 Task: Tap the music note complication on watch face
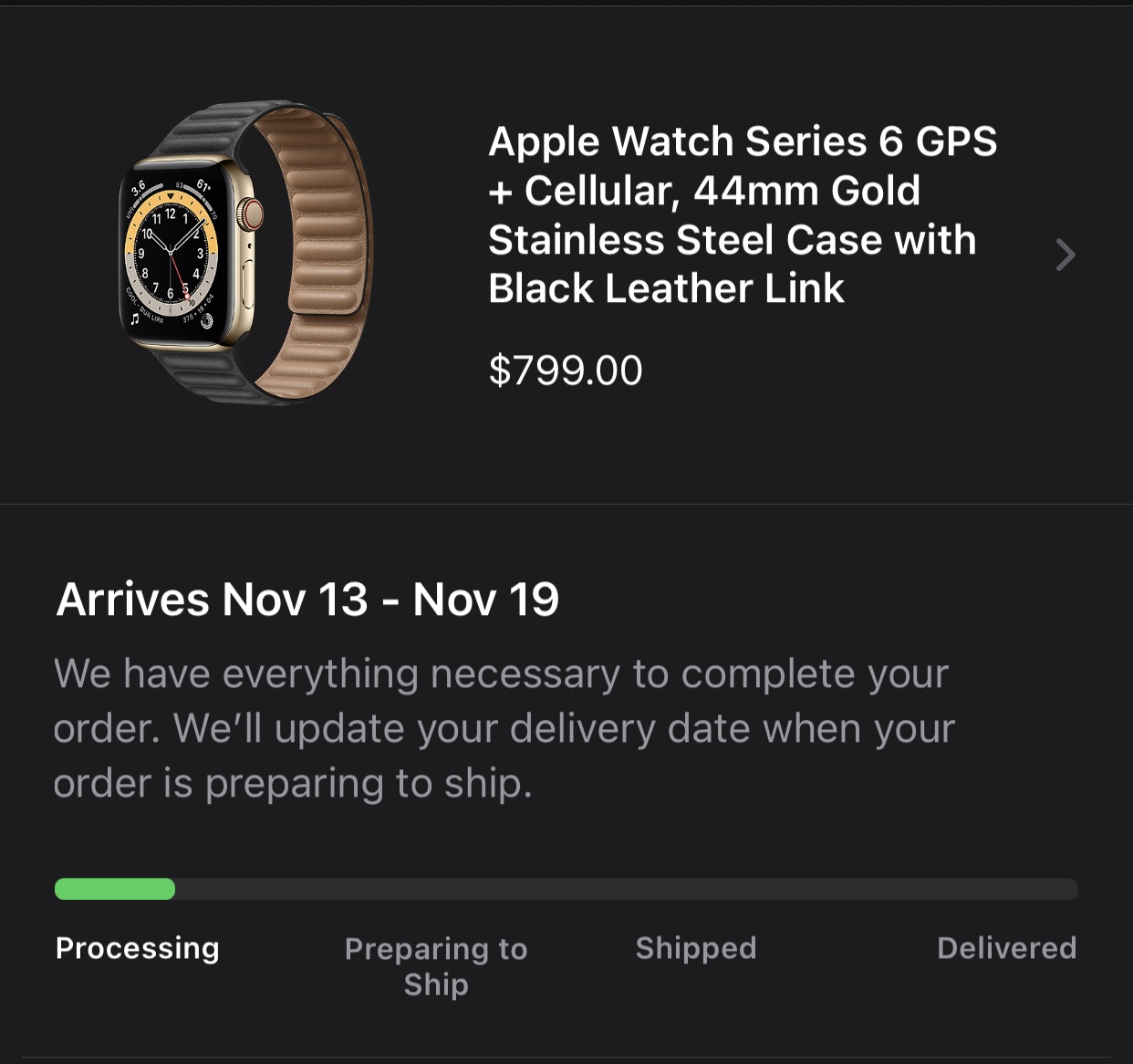coord(135,318)
